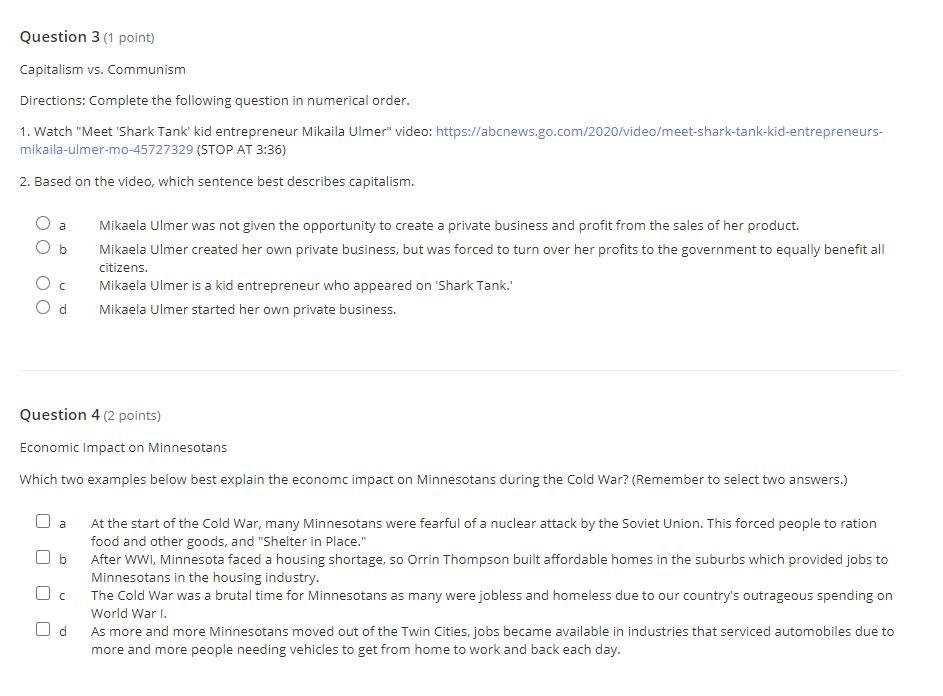Screen dimensions: 943x696
Task: Click the 'Cold War was a brutal time' answer text
Action: click(x=491, y=595)
